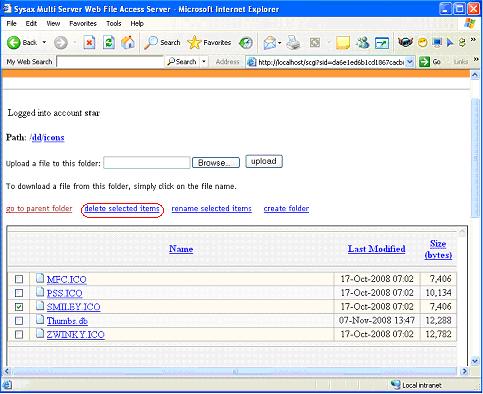The width and height of the screenshot is (483, 394).
Task: Click the upload button
Action: click(x=264, y=161)
